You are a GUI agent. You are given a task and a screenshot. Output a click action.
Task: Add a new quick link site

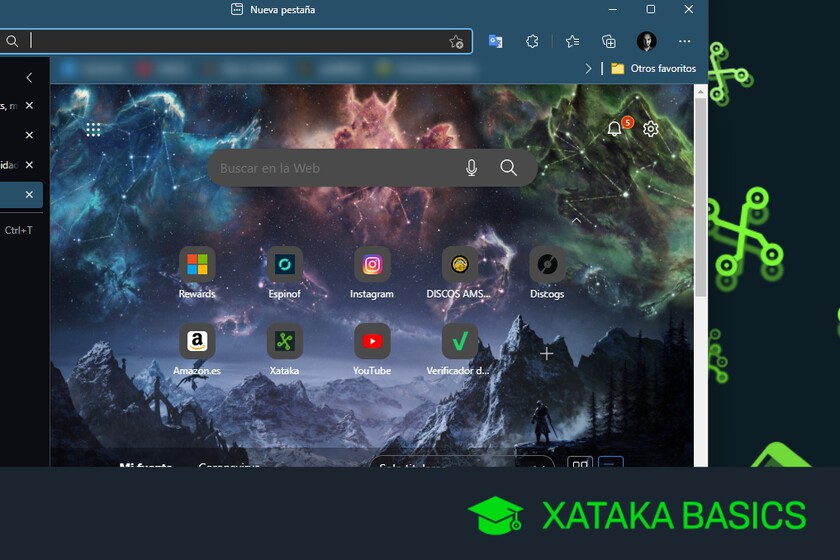pos(546,354)
